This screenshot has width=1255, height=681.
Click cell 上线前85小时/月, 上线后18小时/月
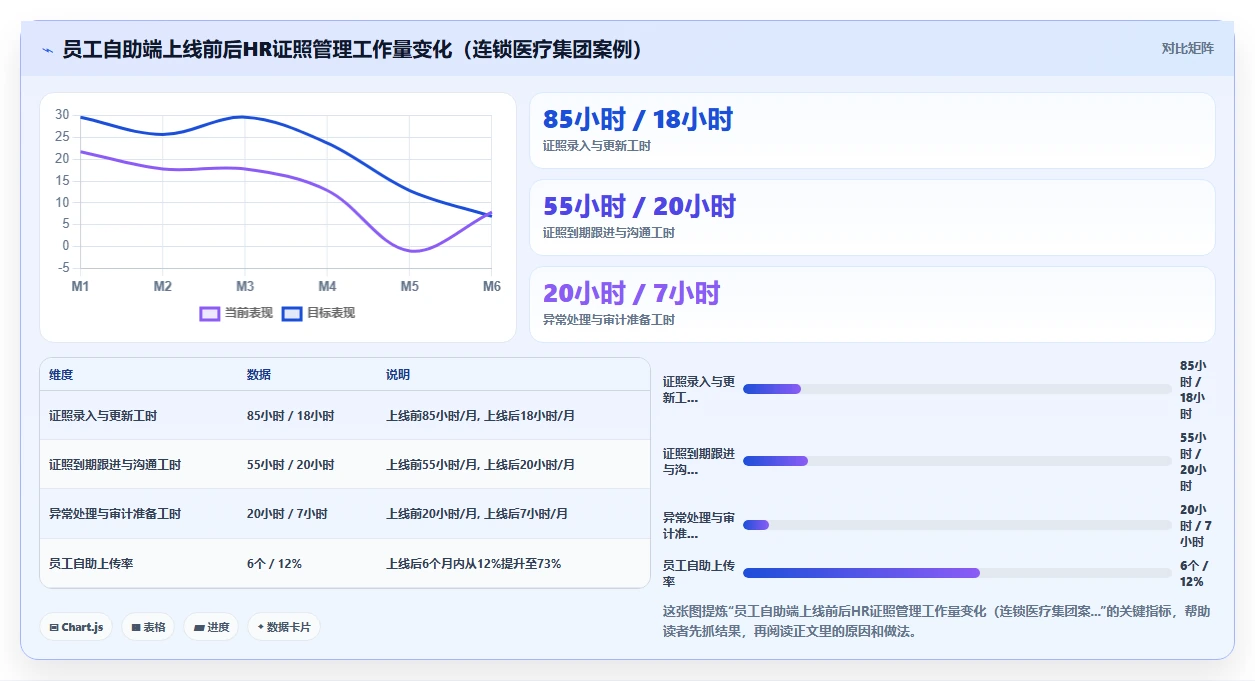(481, 416)
